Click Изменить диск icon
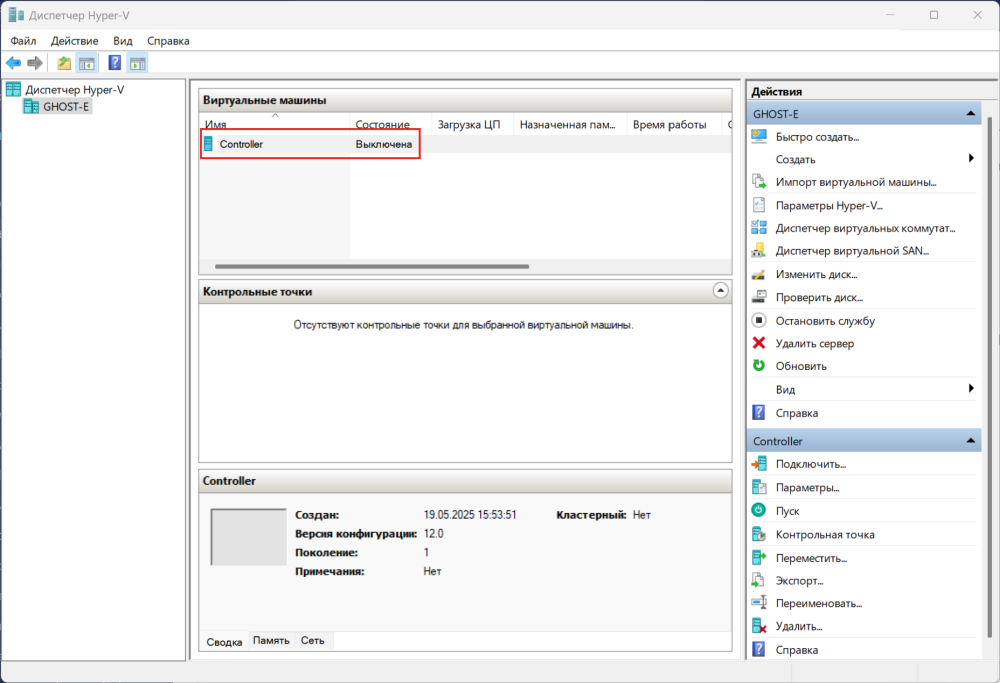The image size is (1000, 683). pyautogui.click(x=759, y=274)
